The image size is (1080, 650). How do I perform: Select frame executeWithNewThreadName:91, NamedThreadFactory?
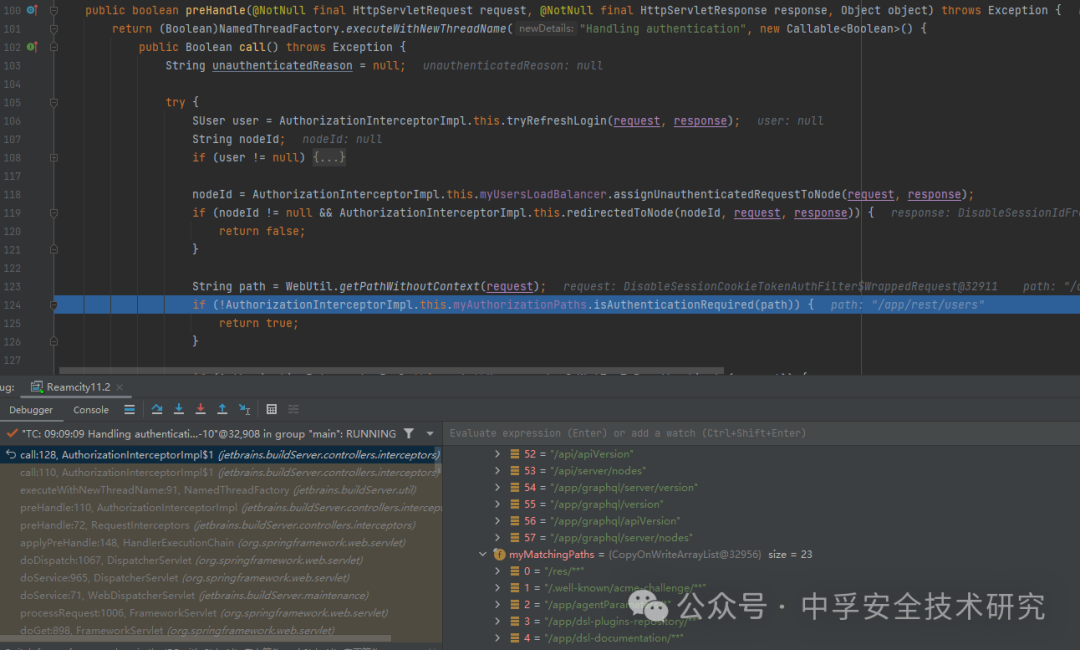[x=220, y=490]
